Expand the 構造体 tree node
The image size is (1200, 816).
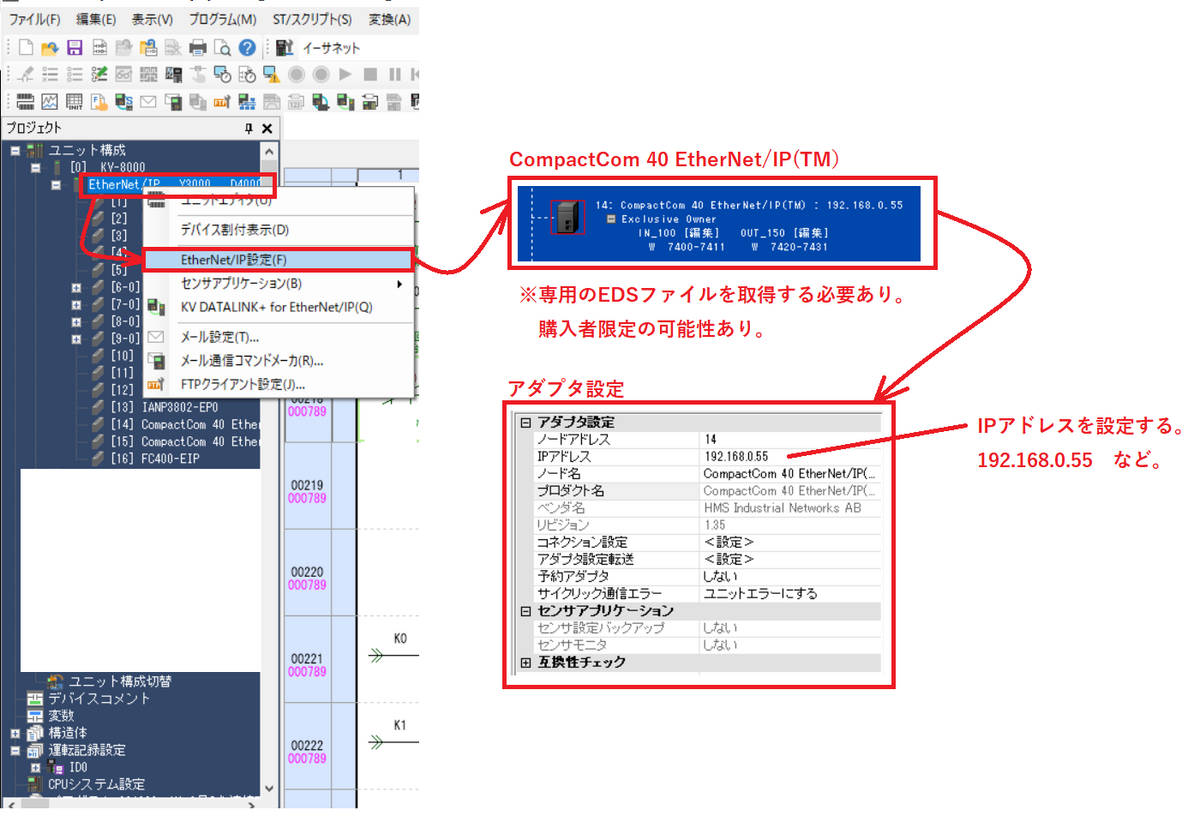[16, 733]
